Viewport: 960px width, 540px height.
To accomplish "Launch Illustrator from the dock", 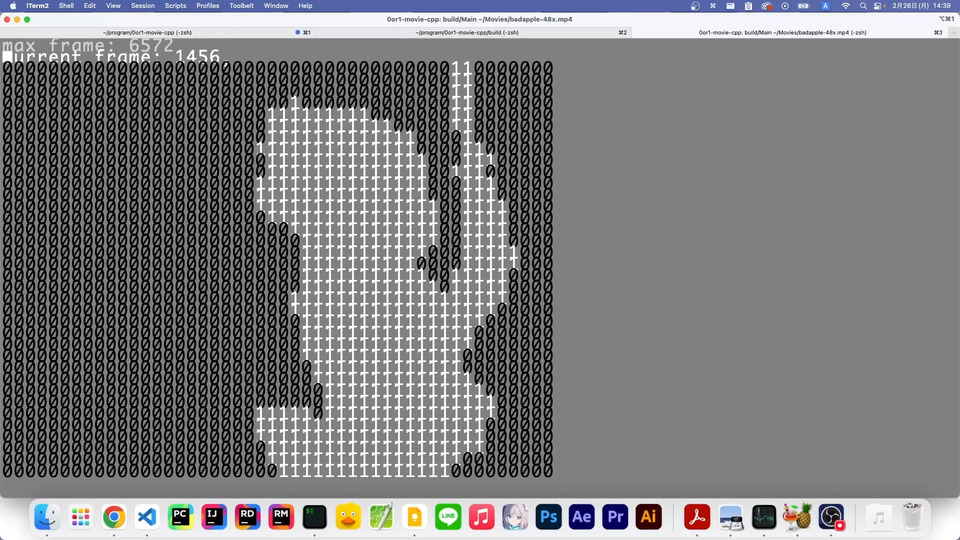I will click(648, 517).
